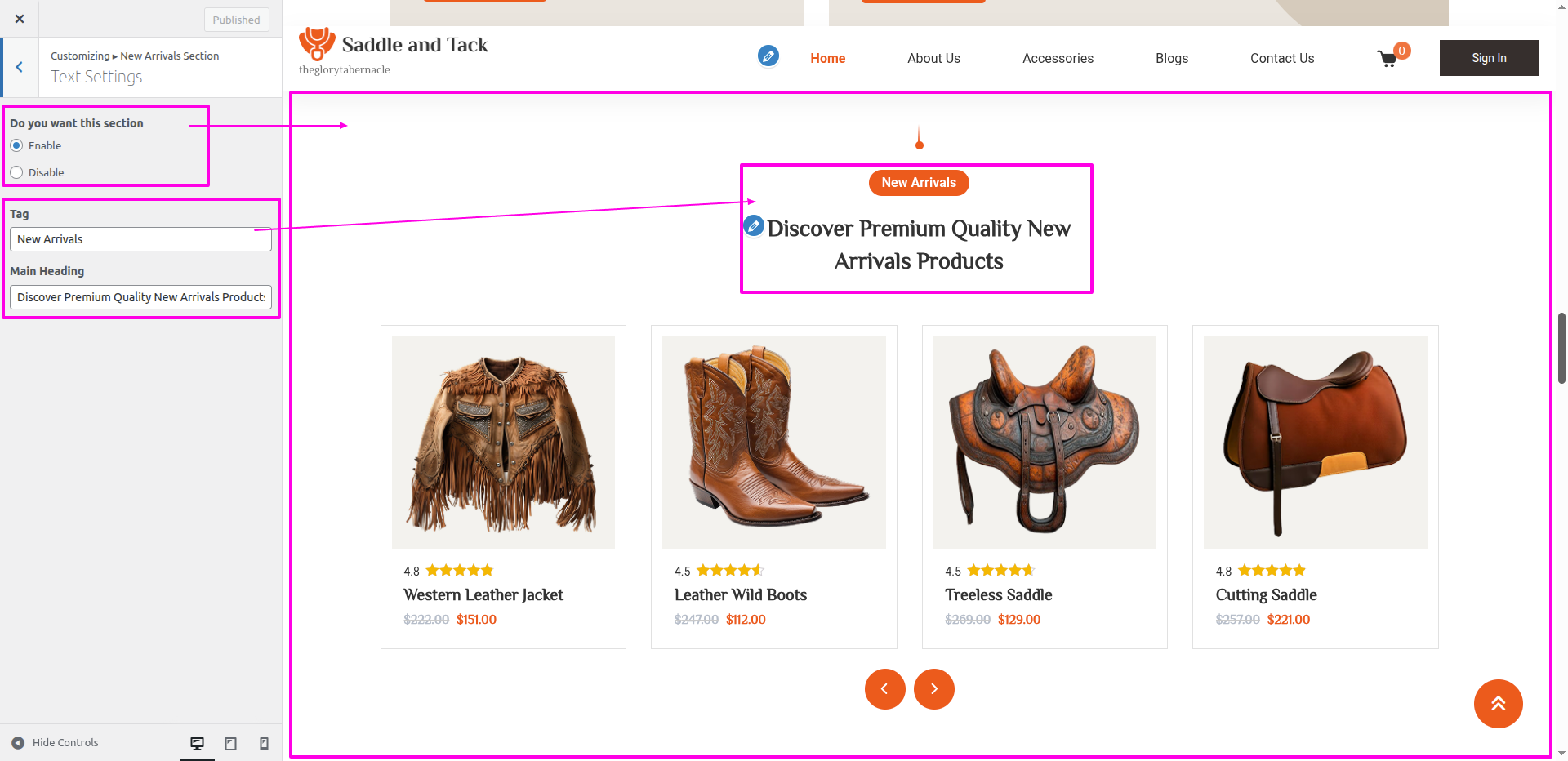Select the Enable radio option
Viewport: 1568px width, 761px height.
coord(16,145)
